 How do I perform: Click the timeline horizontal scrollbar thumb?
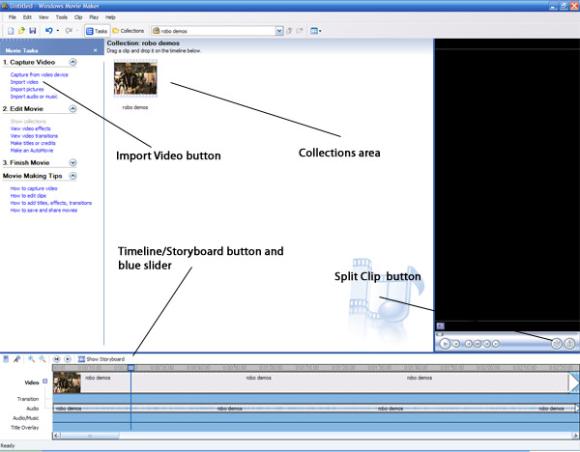90,436
